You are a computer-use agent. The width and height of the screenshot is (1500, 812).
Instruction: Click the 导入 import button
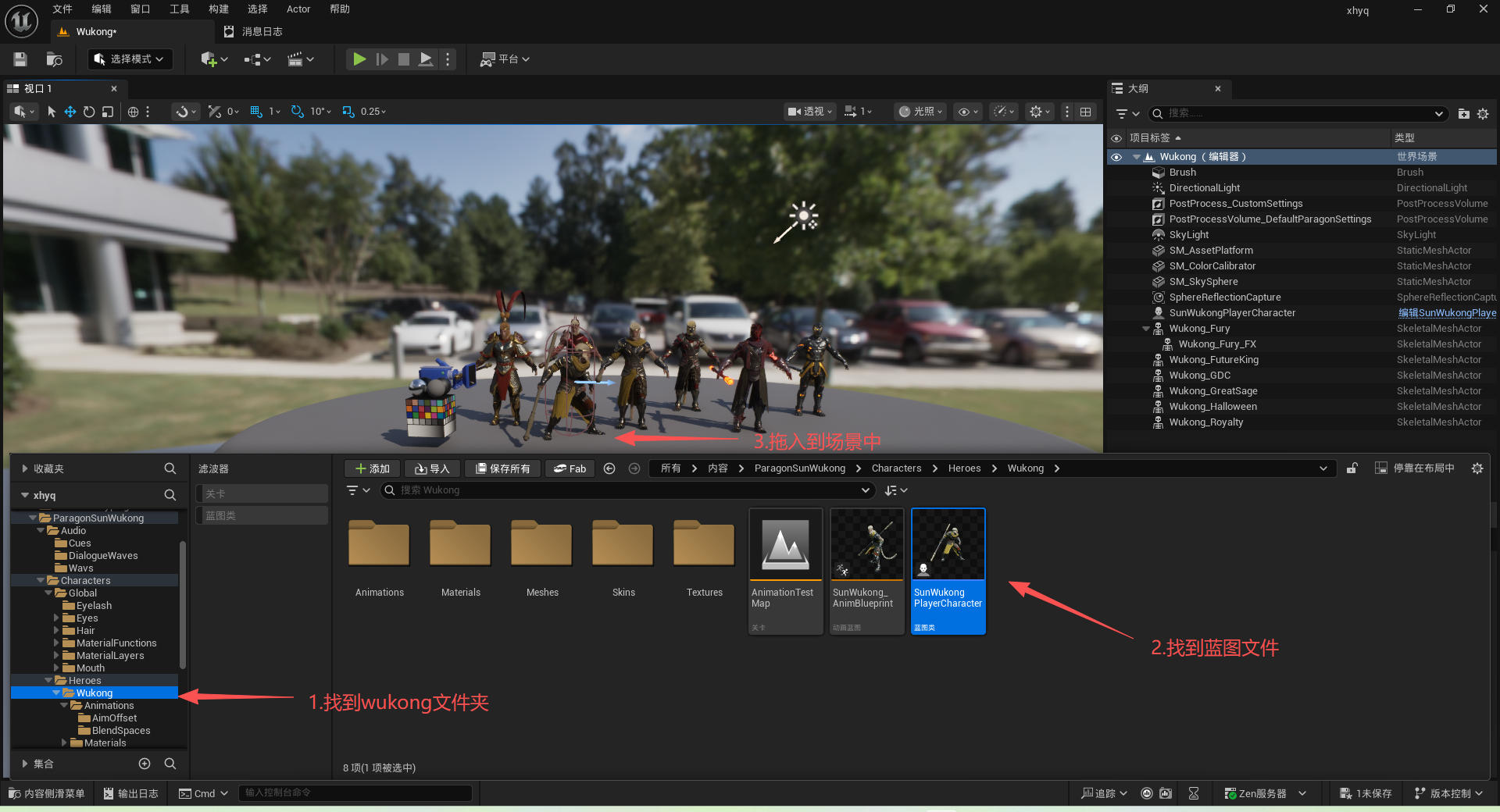click(x=432, y=468)
